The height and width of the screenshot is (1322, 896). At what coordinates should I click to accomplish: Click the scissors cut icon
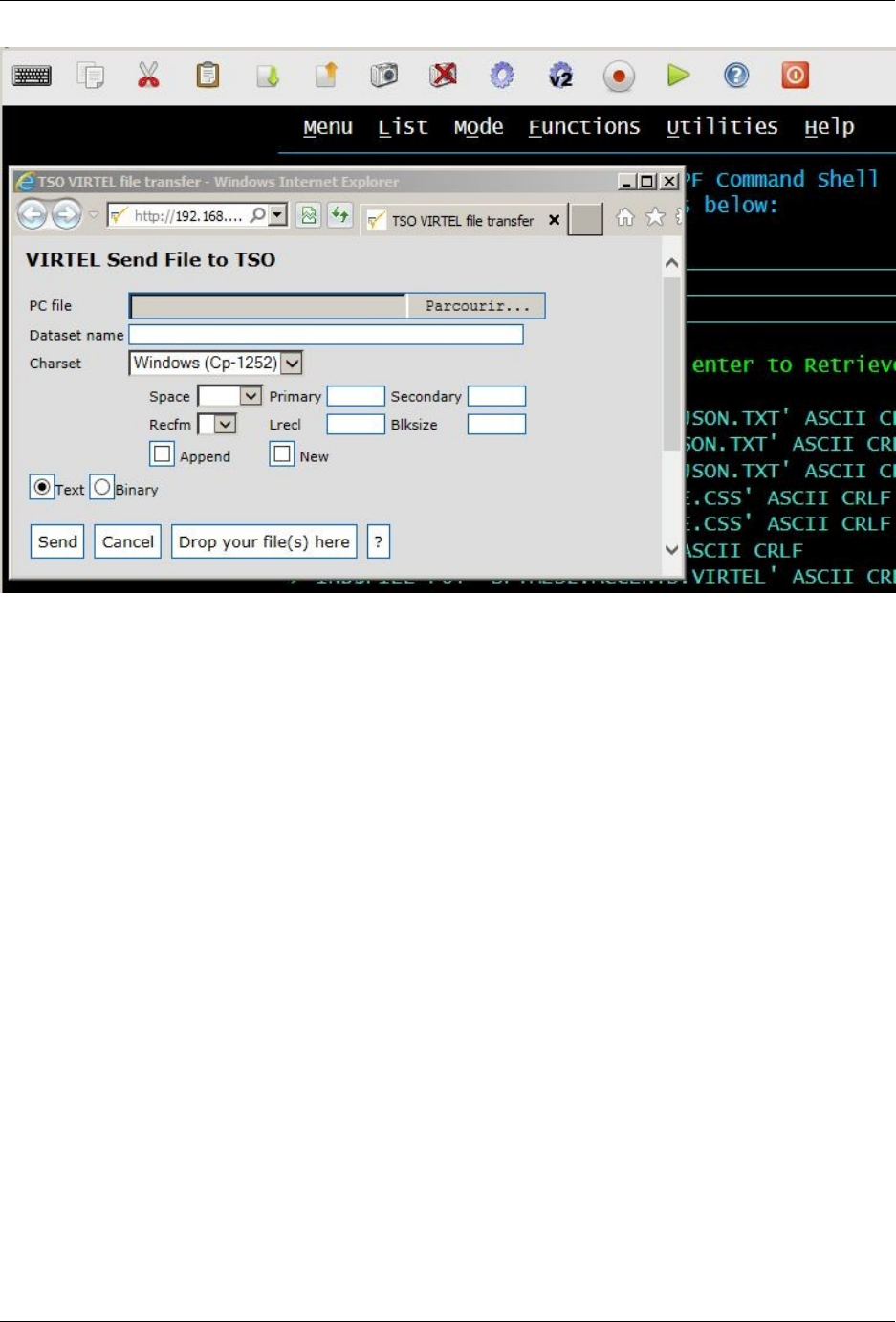pos(148,75)
